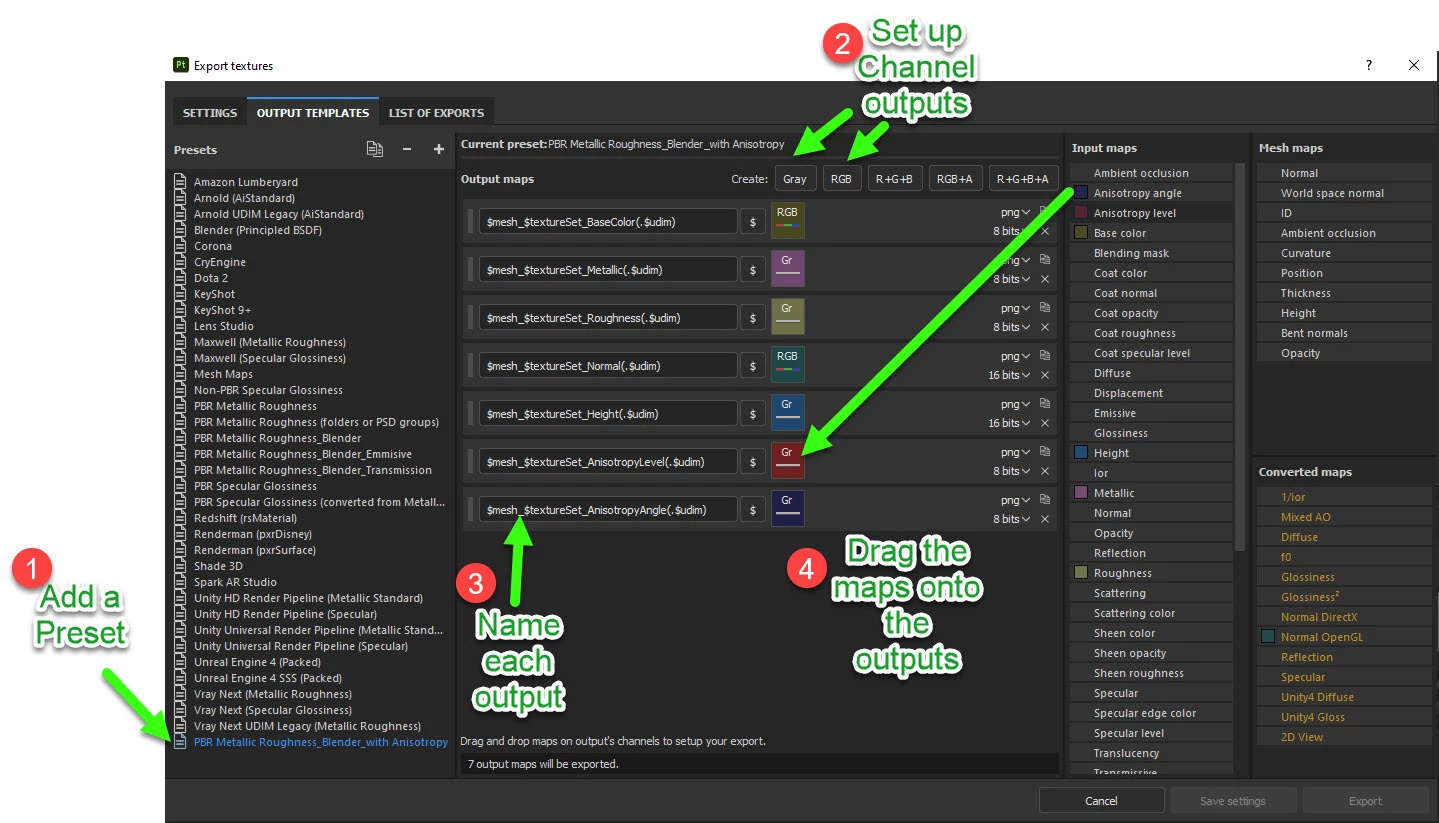The image size is (1439, 823).
Task: Delete the AnisotropyLevel output map with X
Action: (1045, 471)
